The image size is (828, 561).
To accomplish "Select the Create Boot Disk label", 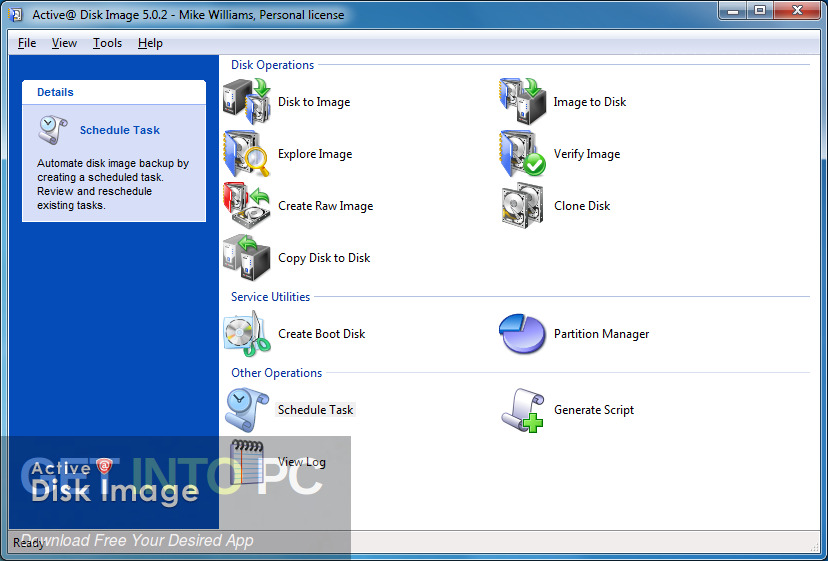I will [x=322, y=334].
